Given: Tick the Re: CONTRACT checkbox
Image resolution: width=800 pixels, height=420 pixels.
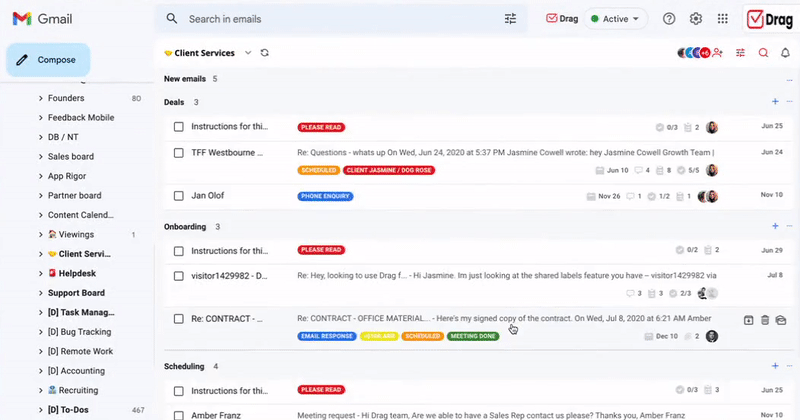Looking at the screenshot, I should 179,319.
